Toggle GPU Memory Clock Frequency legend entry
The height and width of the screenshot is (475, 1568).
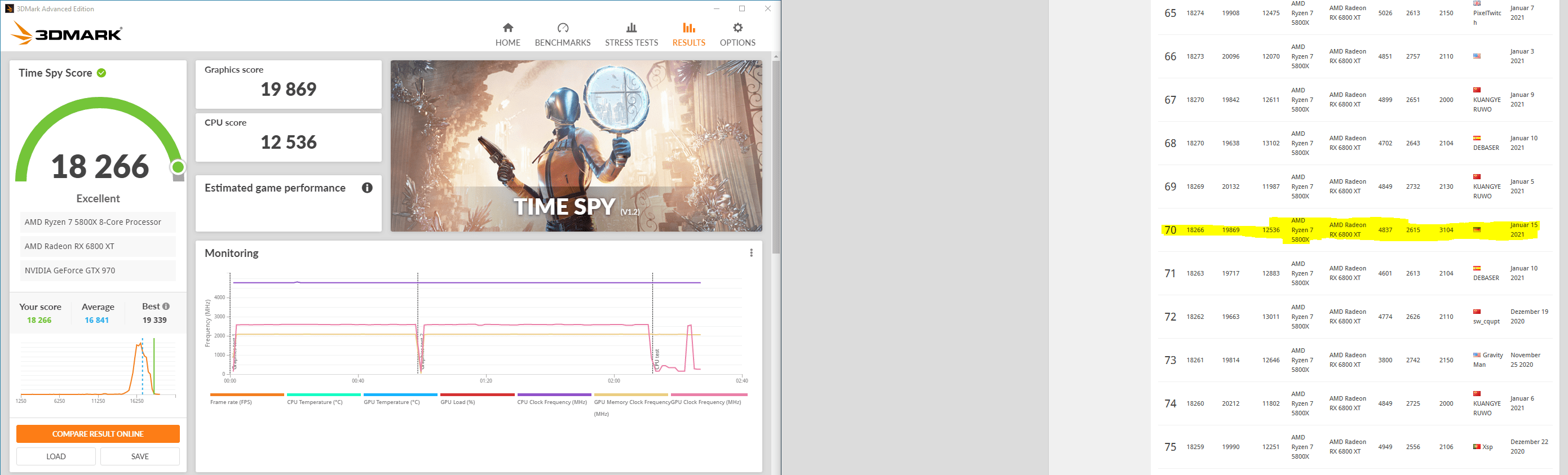(x=631, y=405)
